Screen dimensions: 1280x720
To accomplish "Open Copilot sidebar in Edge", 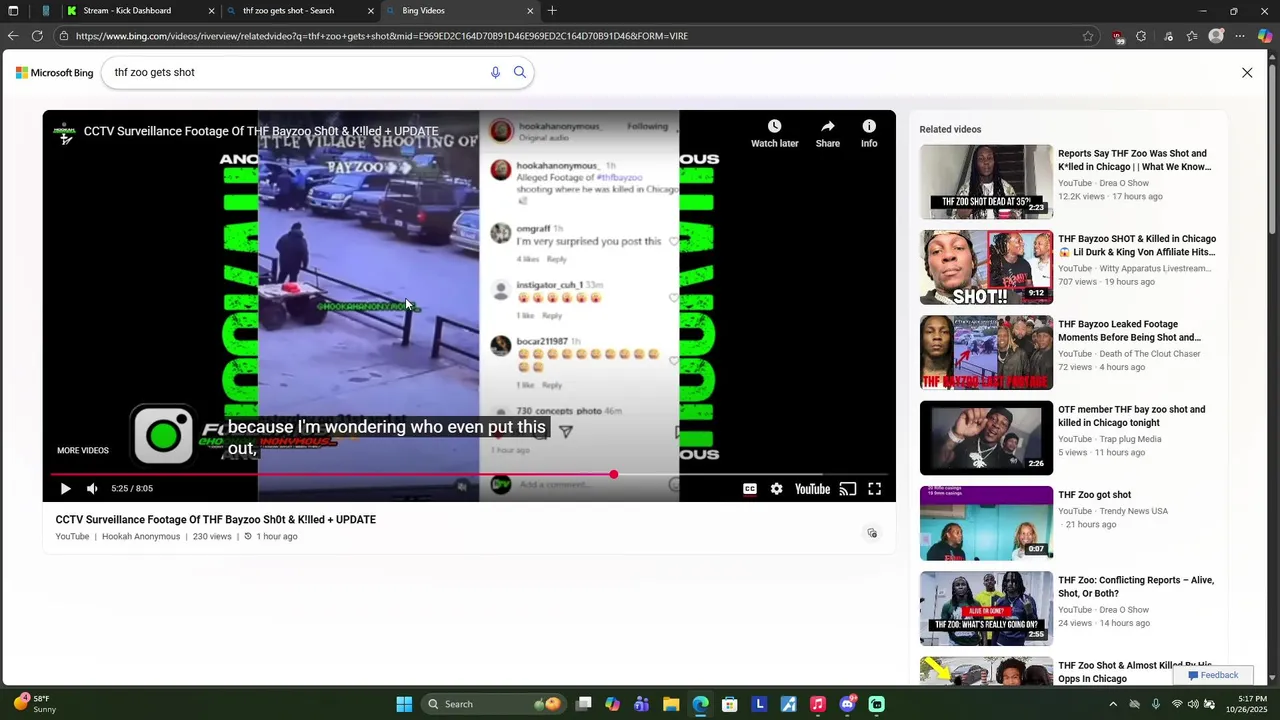I will [x=1265, y=36].
